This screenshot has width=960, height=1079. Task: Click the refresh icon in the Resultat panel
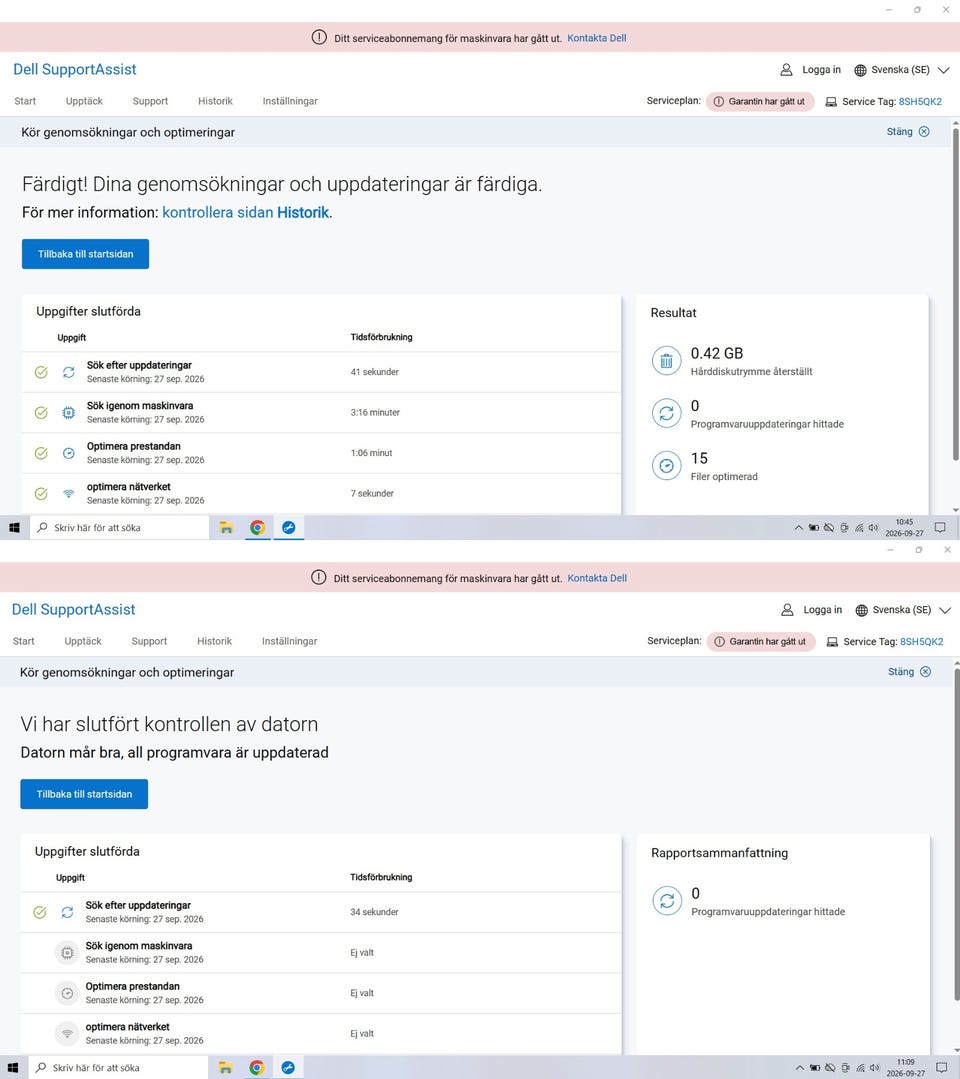666,414
